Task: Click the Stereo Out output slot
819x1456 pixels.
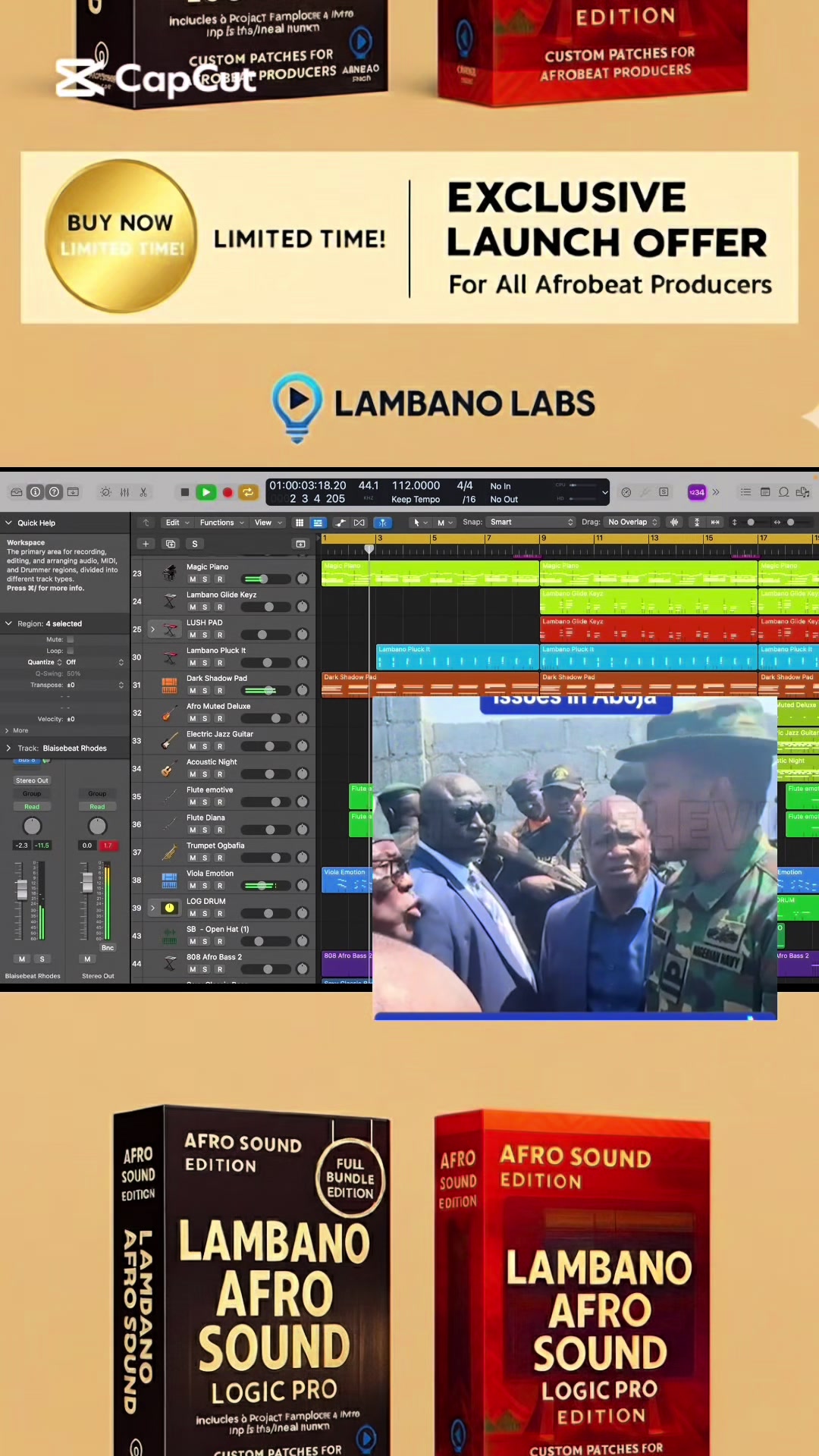Action: (x=32, y=780)
